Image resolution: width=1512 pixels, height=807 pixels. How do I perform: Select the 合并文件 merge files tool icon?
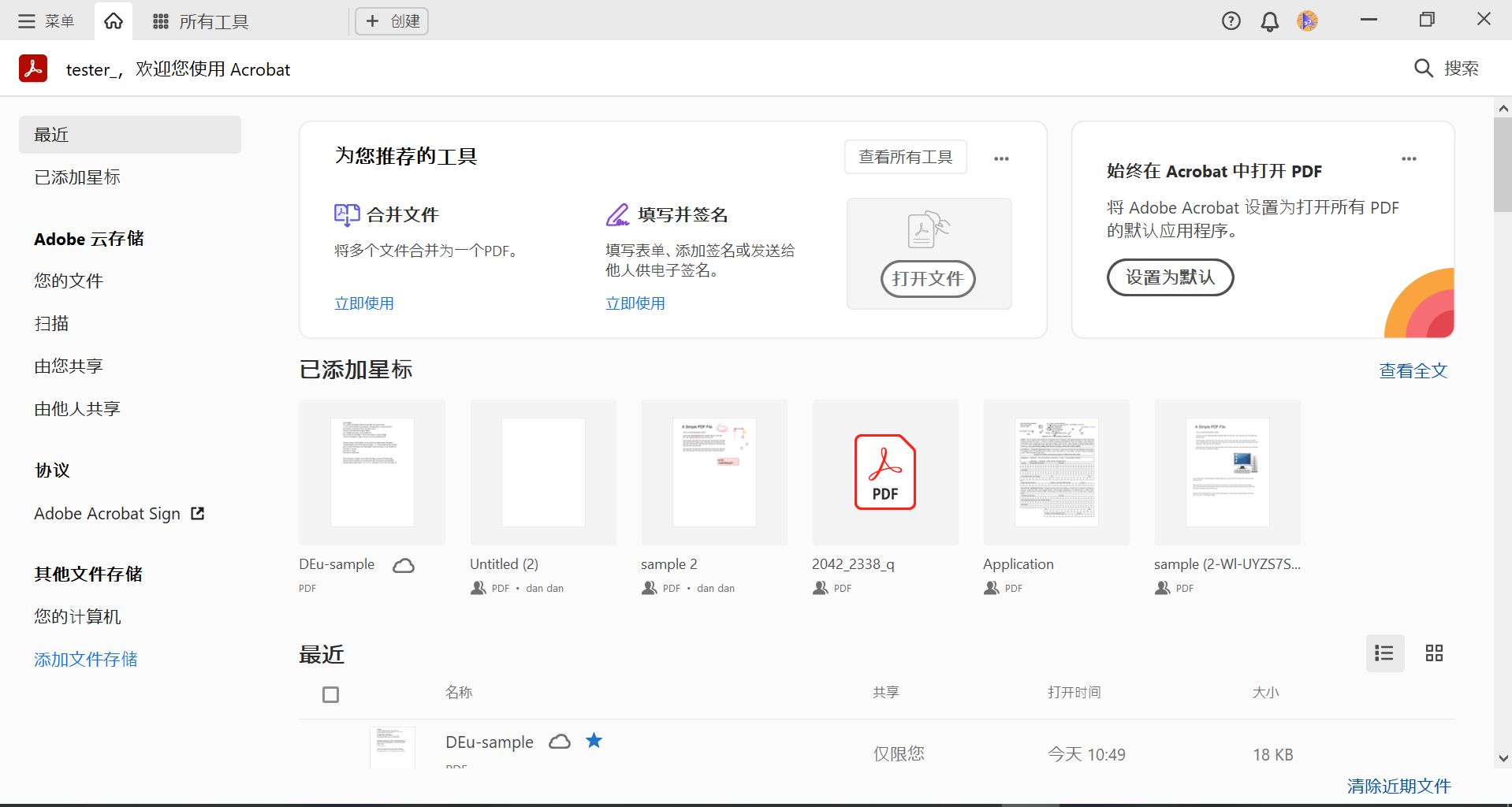(x=345, y=214)
